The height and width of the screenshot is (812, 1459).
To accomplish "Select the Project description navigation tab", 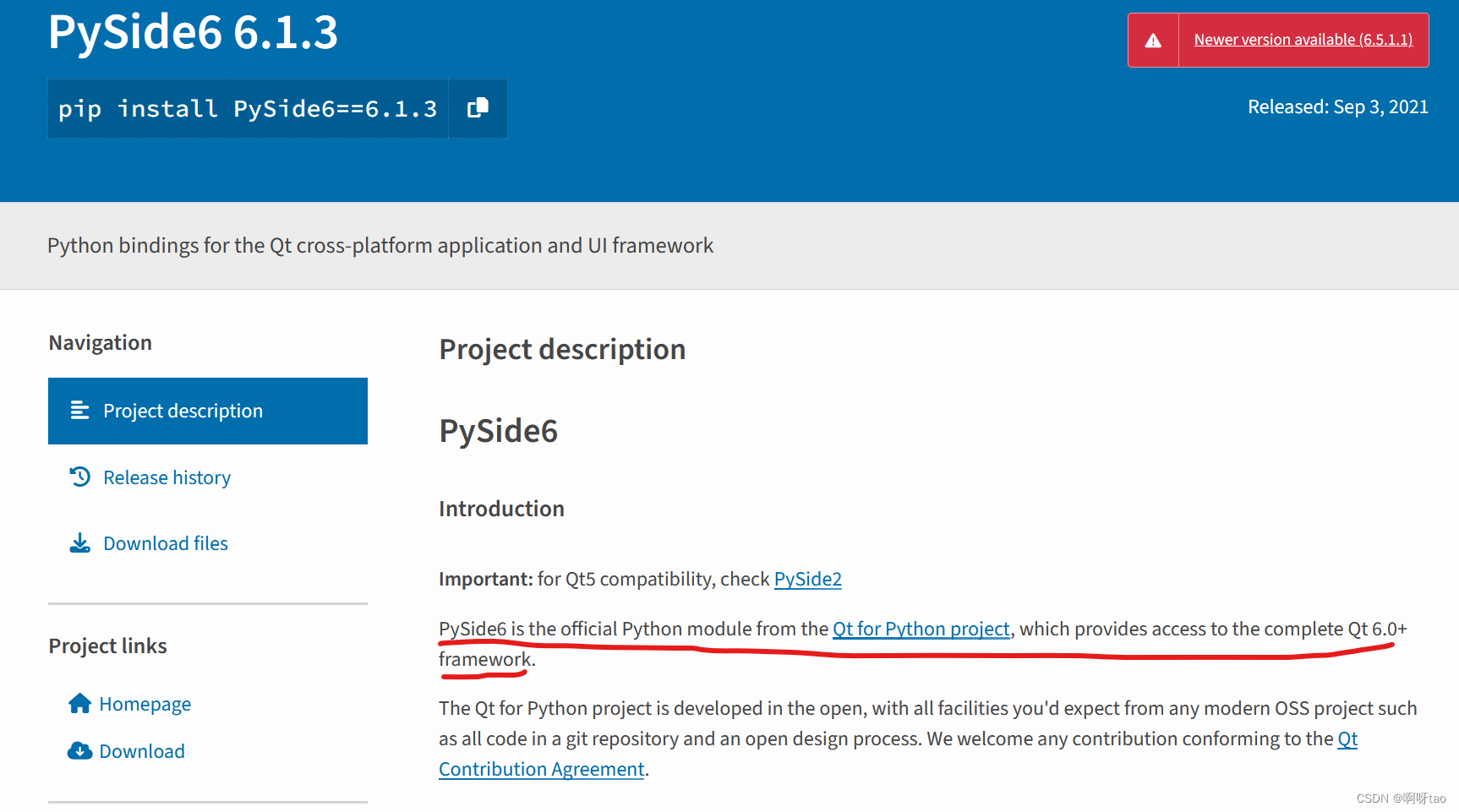I will 208,411.
